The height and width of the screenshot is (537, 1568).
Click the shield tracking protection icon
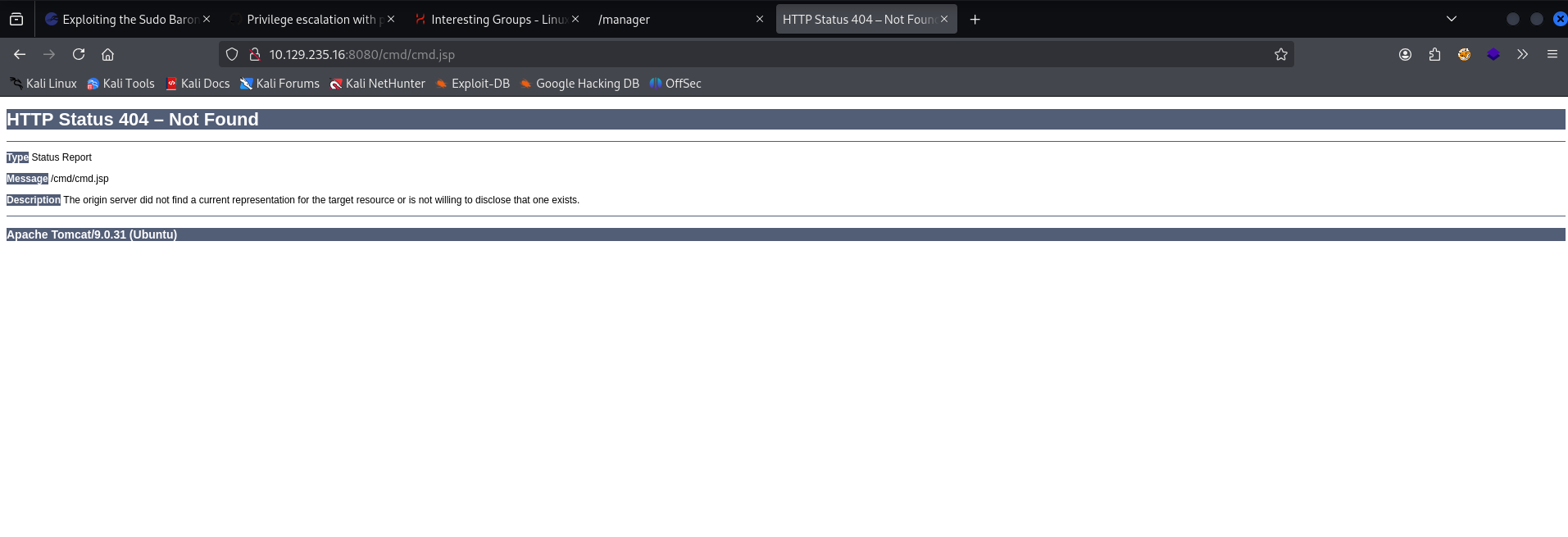tap(232, 54)
